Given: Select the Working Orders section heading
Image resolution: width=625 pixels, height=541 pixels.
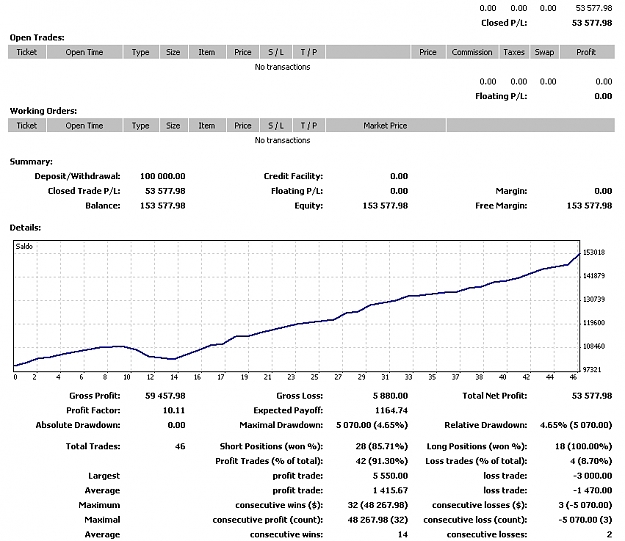Looking at the screenshot, I should coord(43,111).
